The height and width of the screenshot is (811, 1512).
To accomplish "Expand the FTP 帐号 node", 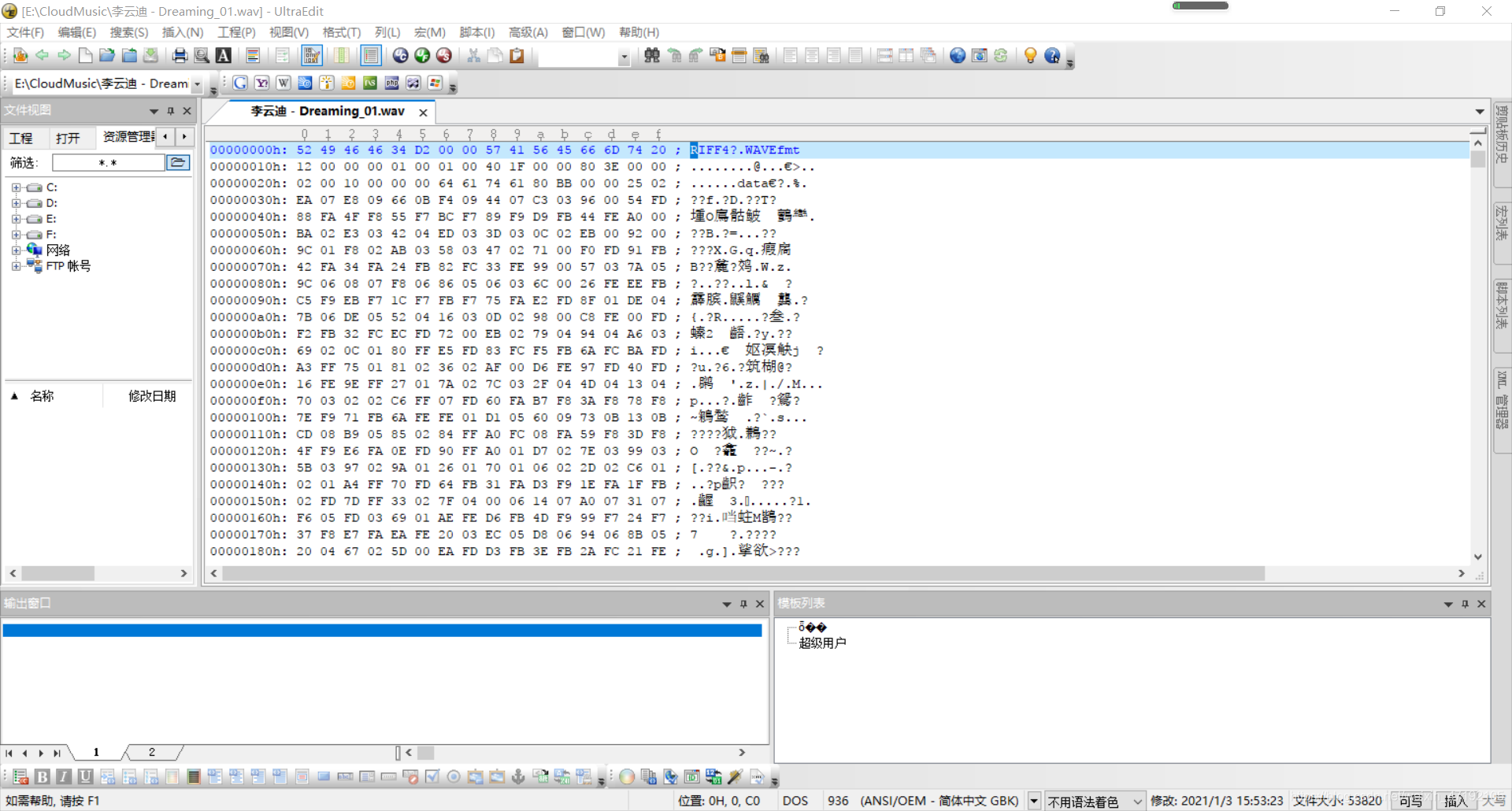I will point(16,266).
